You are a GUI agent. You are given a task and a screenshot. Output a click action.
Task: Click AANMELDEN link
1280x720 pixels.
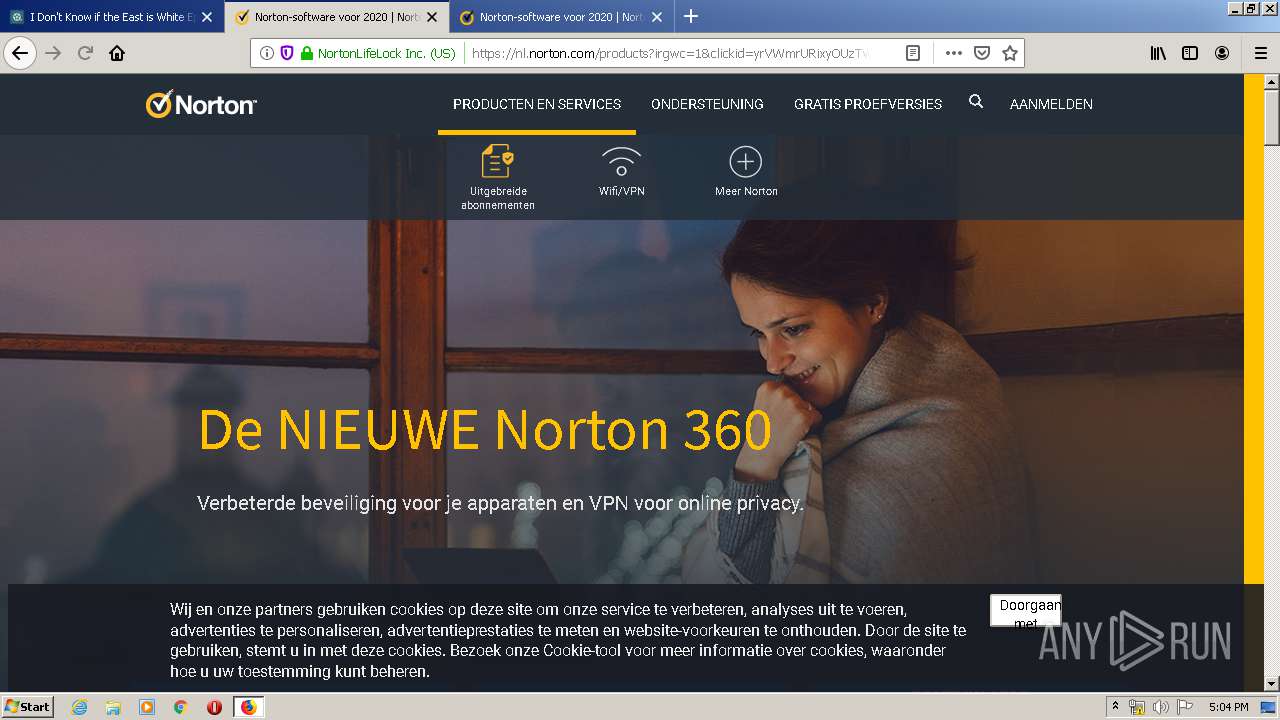pos(1051,104)
